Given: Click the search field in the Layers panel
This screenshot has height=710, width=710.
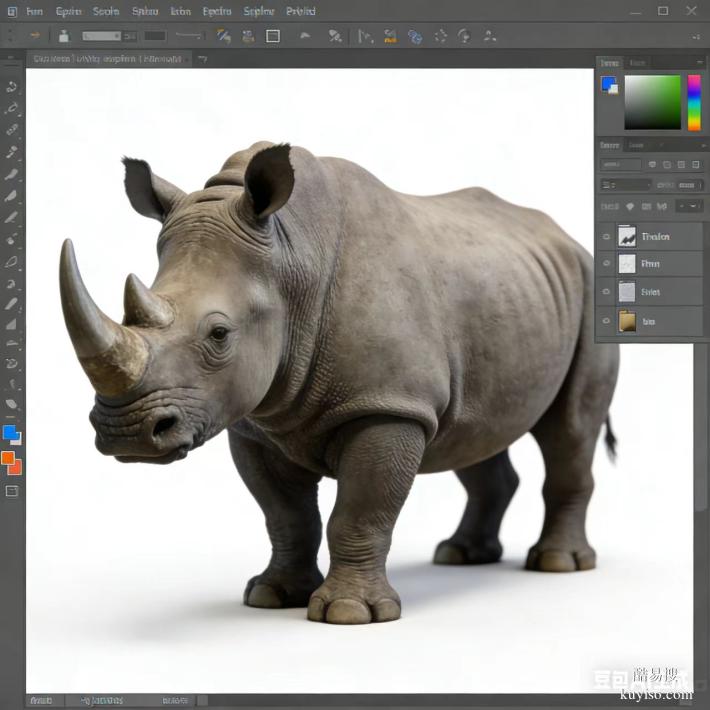Looking at the screenshot, I should click(621, 164).
